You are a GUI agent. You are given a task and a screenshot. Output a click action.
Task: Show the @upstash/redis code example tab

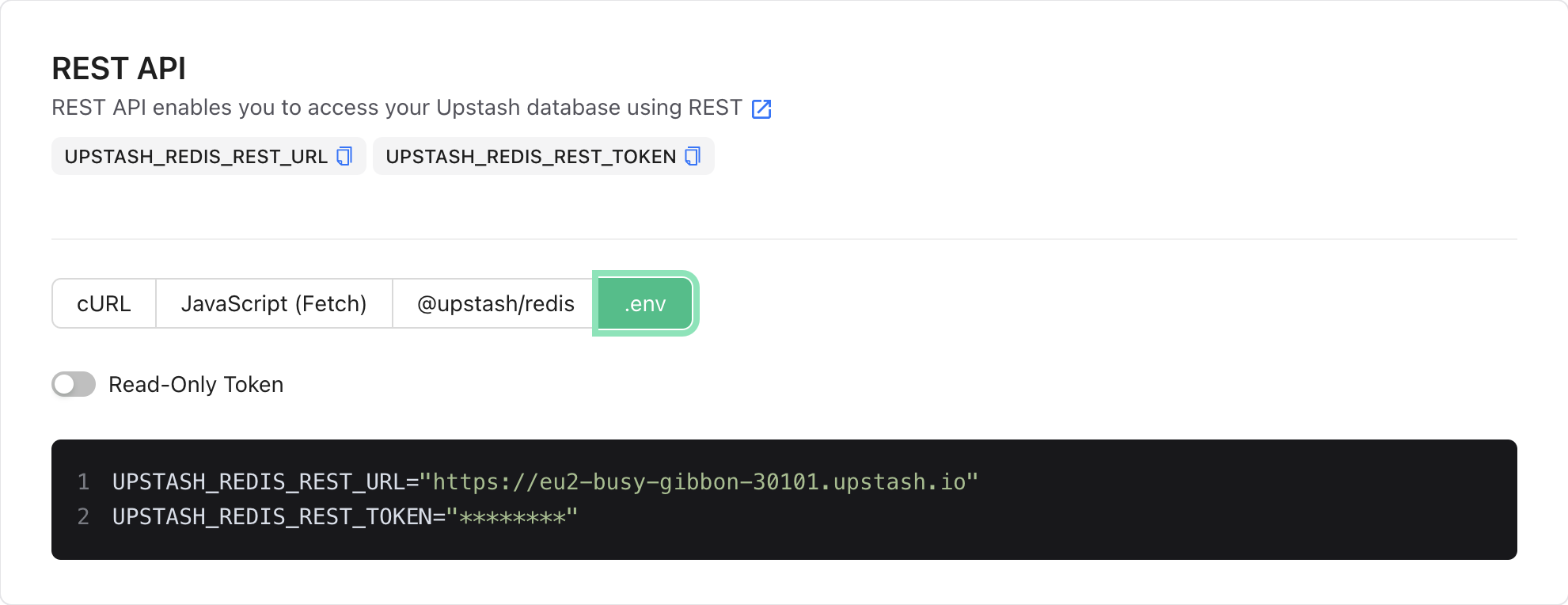495,303
